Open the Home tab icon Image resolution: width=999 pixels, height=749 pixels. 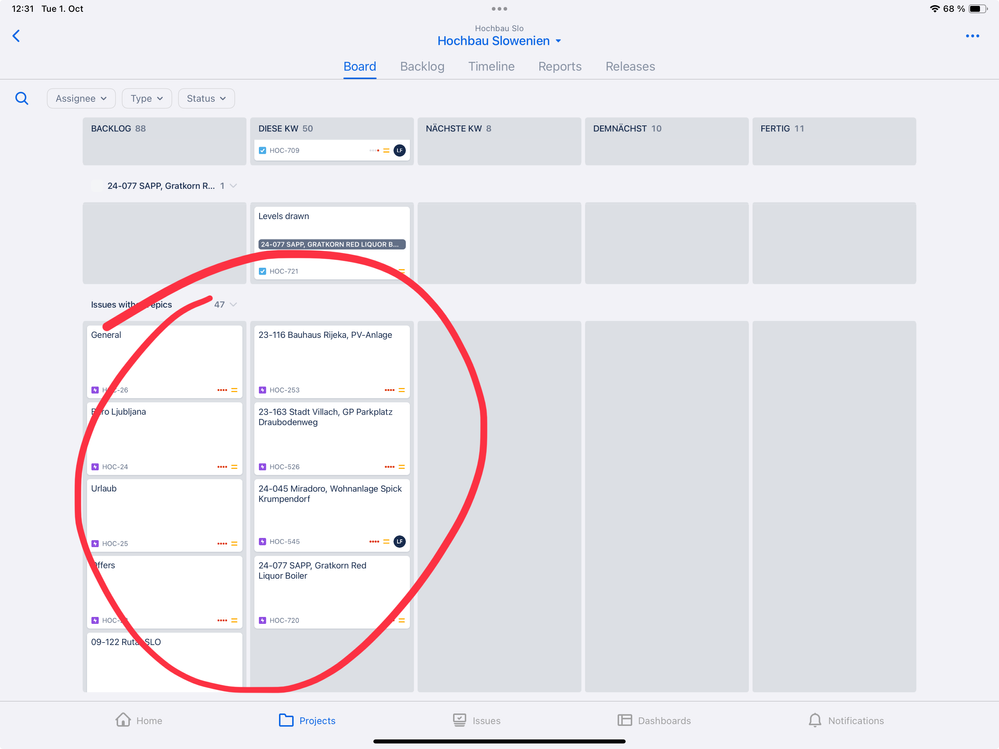click(123, 720)
